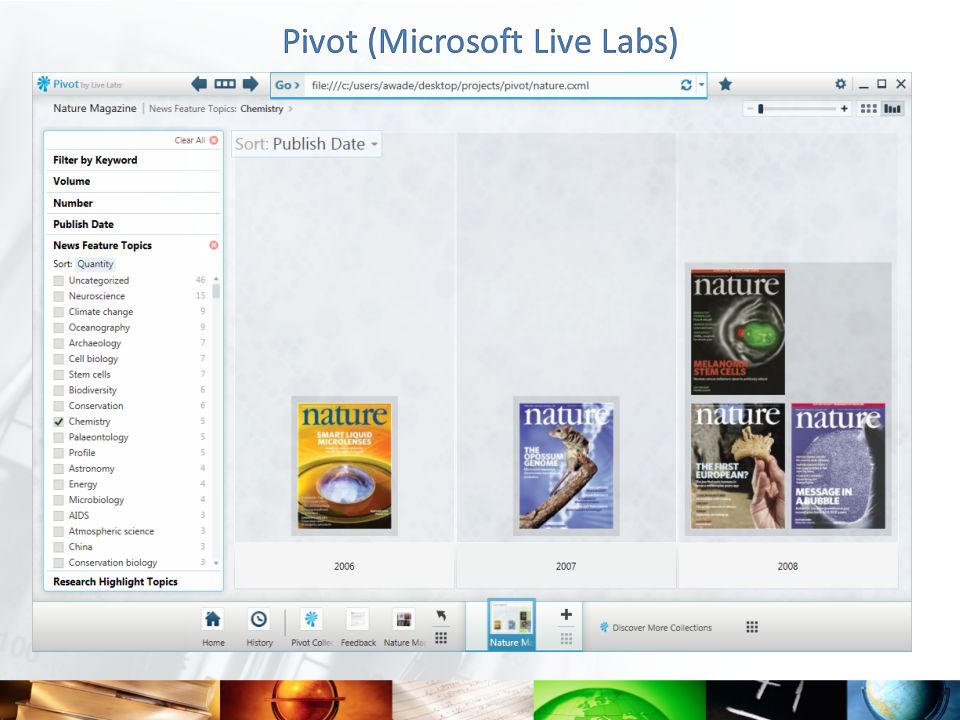This screenshot has width=960, height=720.
Task: Open the Sort: Publish Date dropdown
Action: tap(306, 144)
